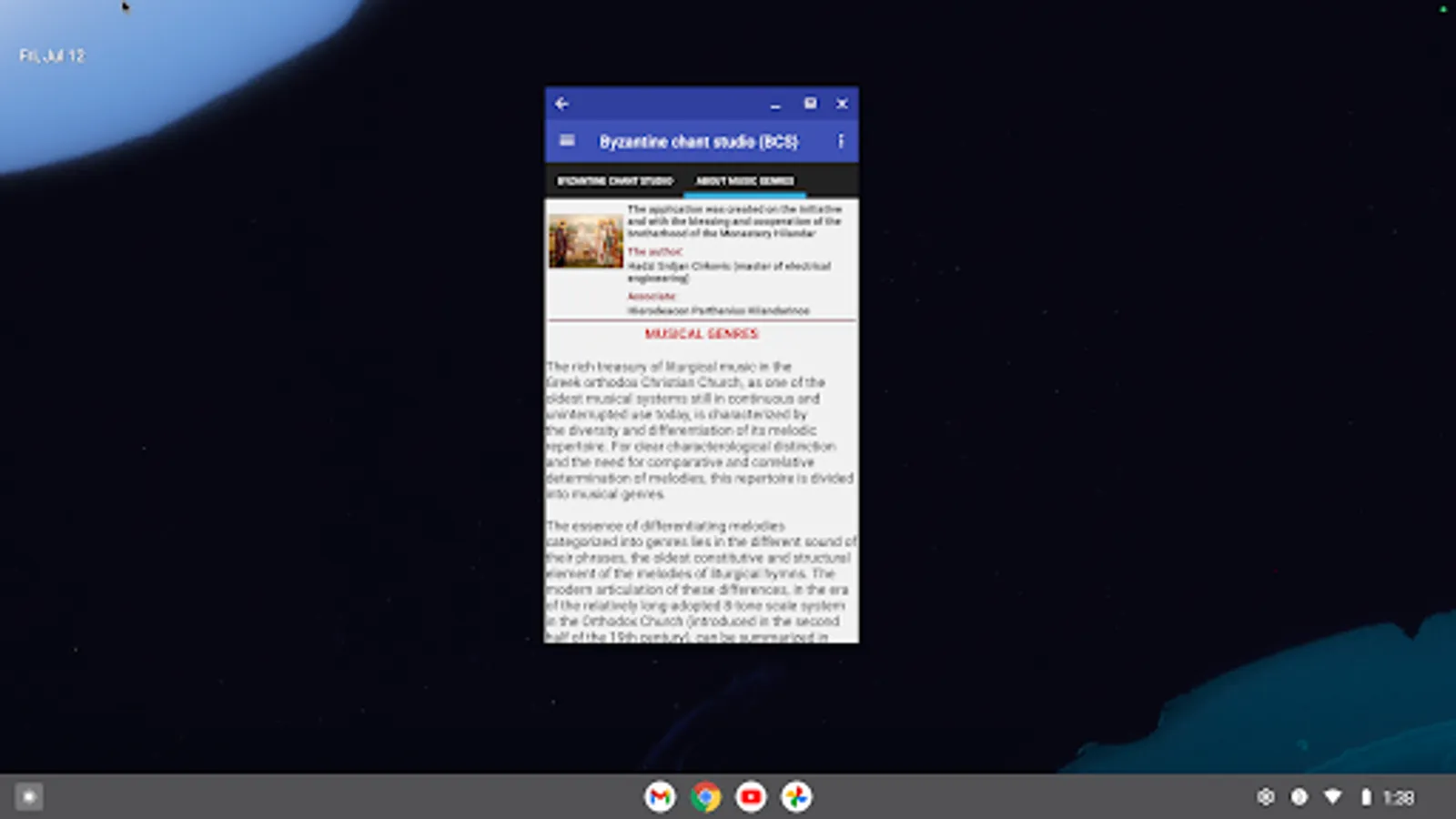Click the MUSICAL GENRES heading text

coord(701,334)
